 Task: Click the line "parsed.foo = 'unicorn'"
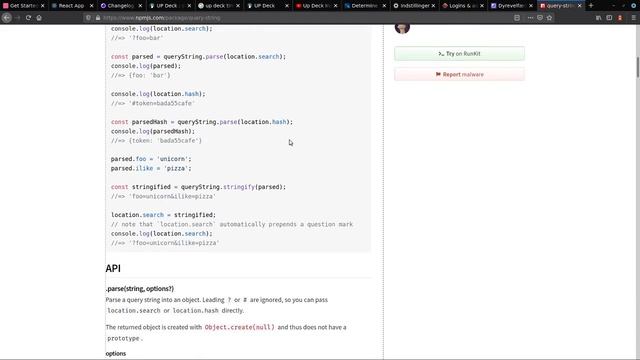151,159
